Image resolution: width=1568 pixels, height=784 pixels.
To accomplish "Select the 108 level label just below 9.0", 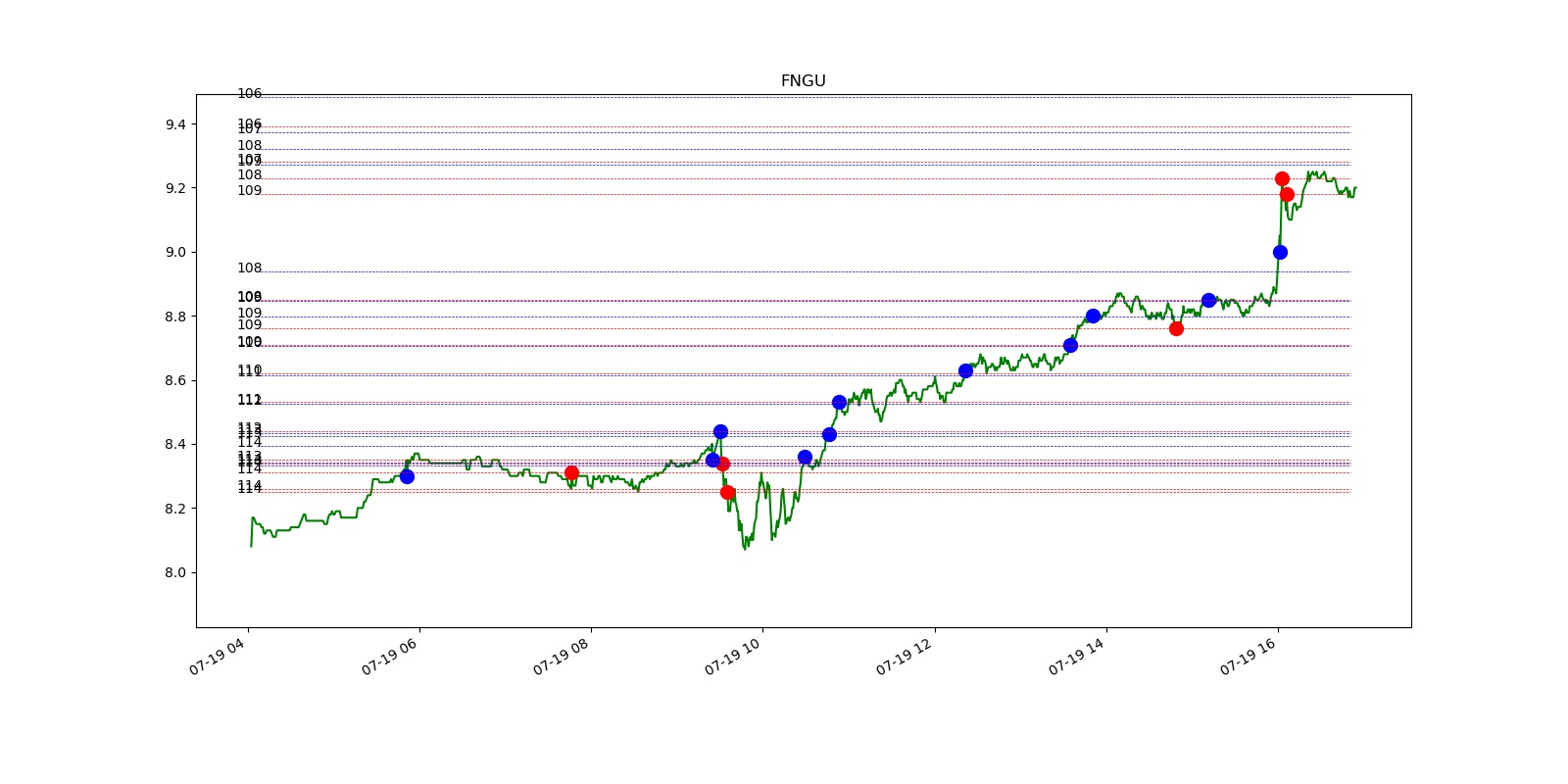I will 250,268.
